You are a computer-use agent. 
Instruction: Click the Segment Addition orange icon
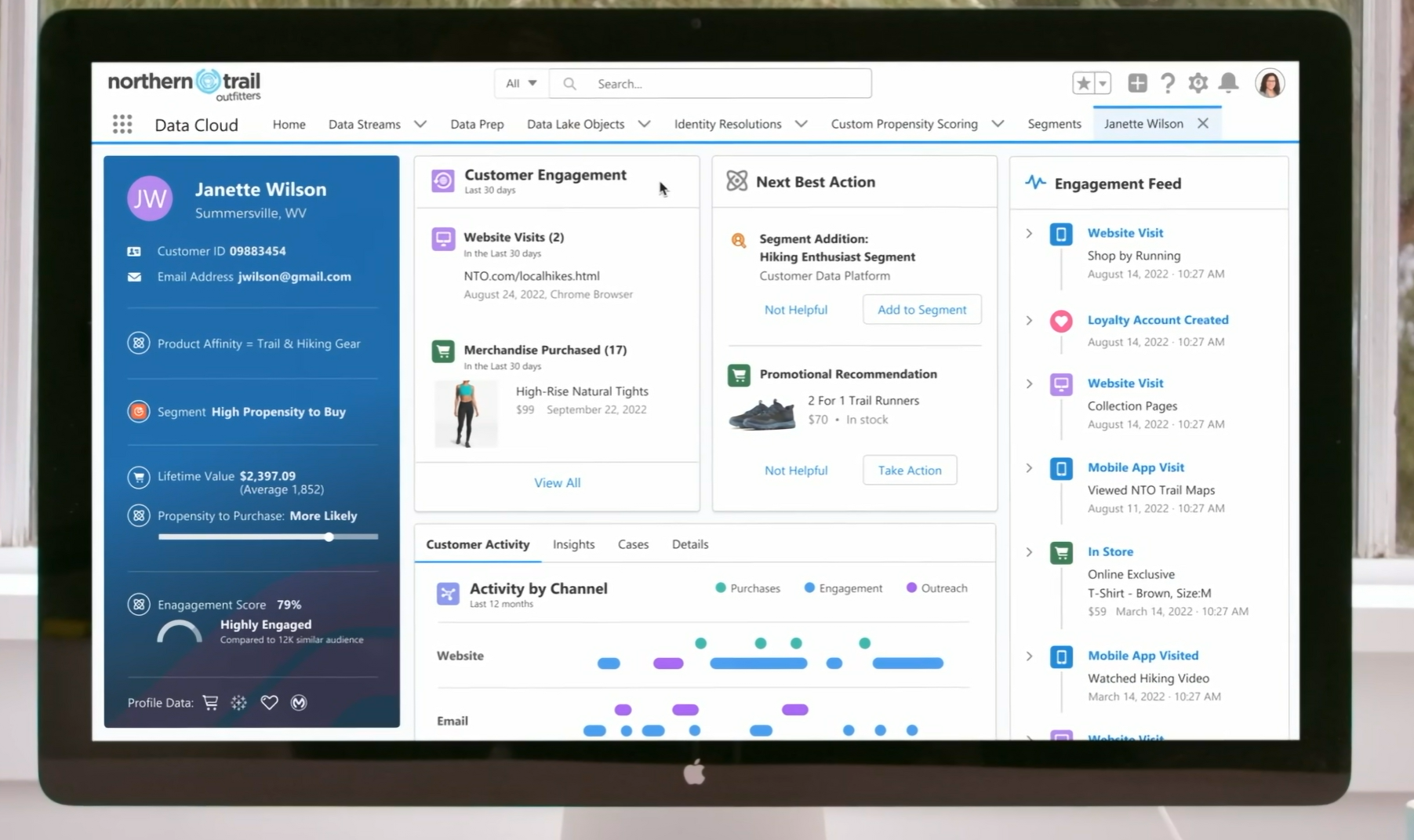point(739,241)
